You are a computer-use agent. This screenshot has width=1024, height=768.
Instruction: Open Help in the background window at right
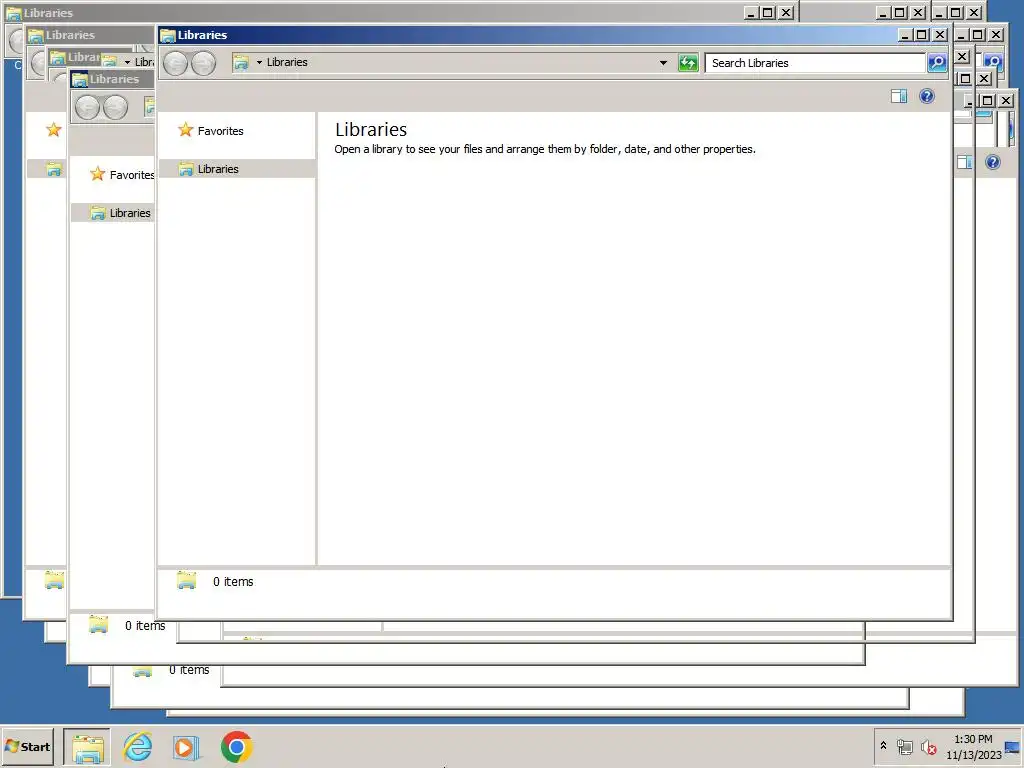click(992, 162)
